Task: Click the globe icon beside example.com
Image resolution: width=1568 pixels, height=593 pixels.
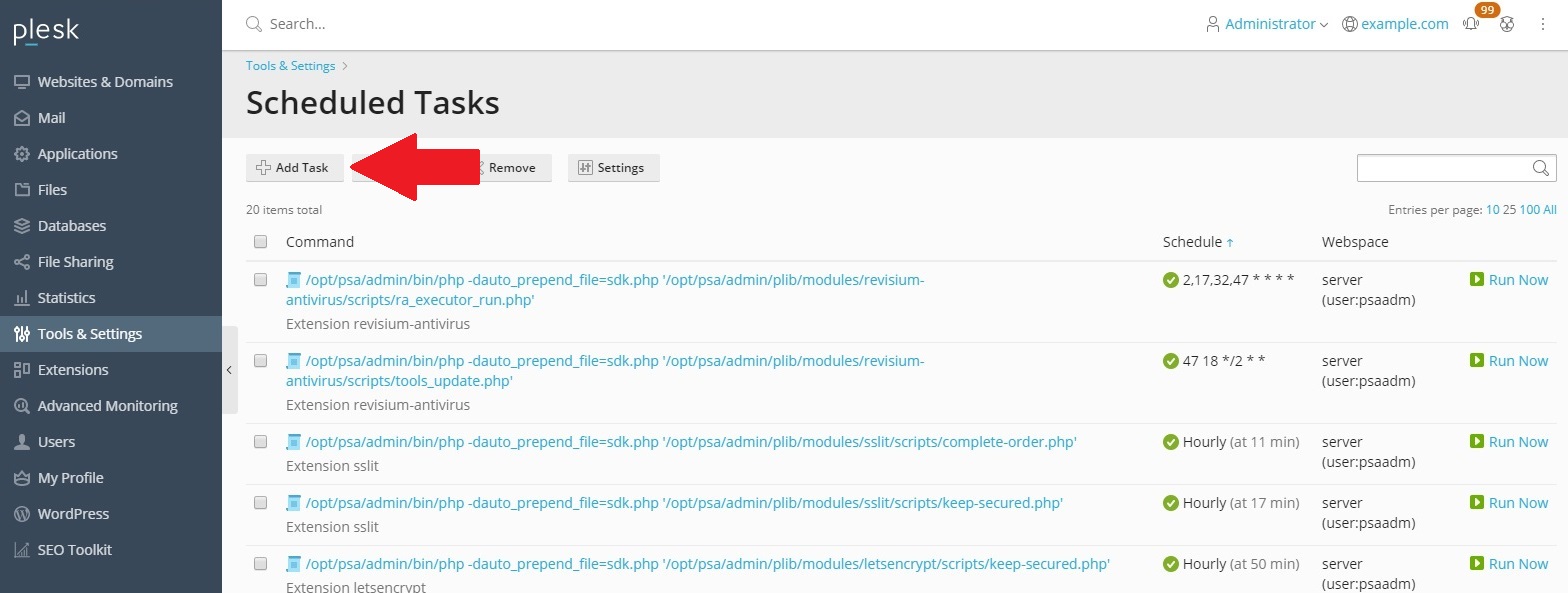Action: [1350, 24]
